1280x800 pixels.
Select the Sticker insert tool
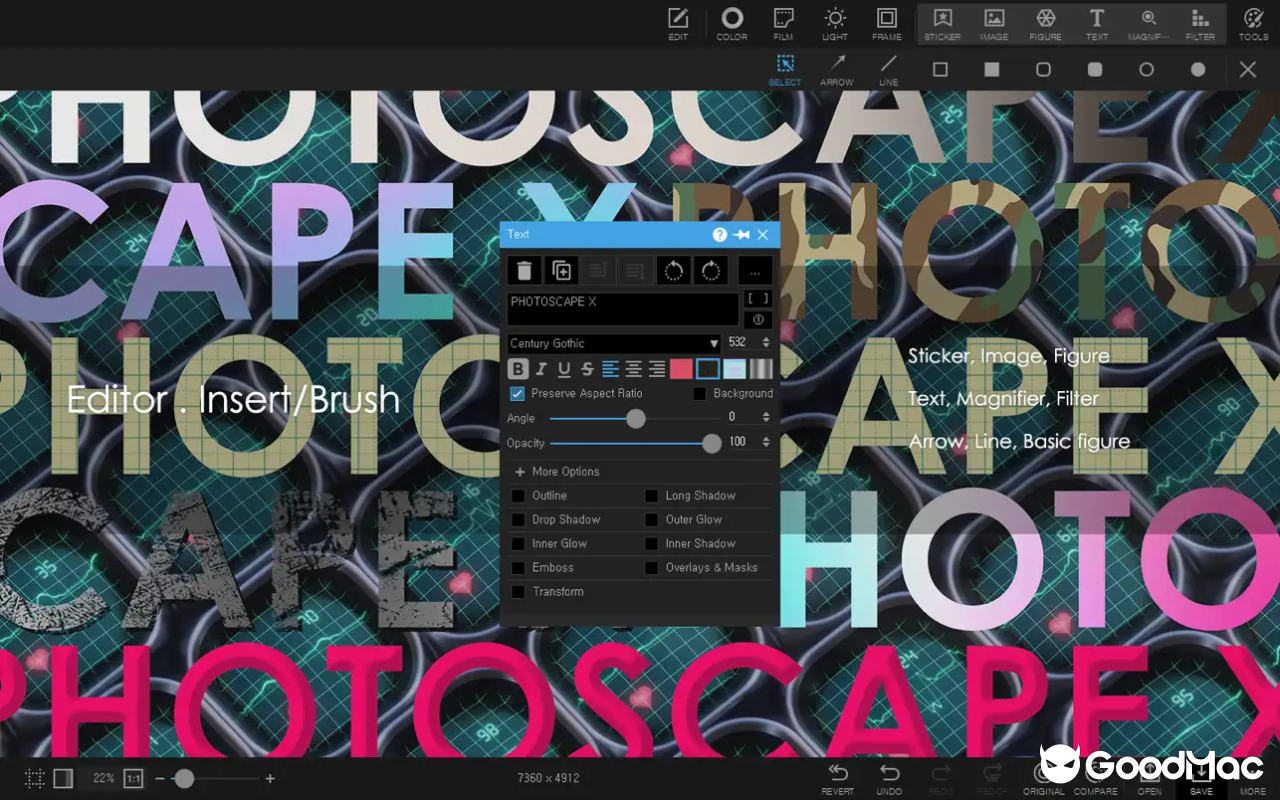click(942, 24)
